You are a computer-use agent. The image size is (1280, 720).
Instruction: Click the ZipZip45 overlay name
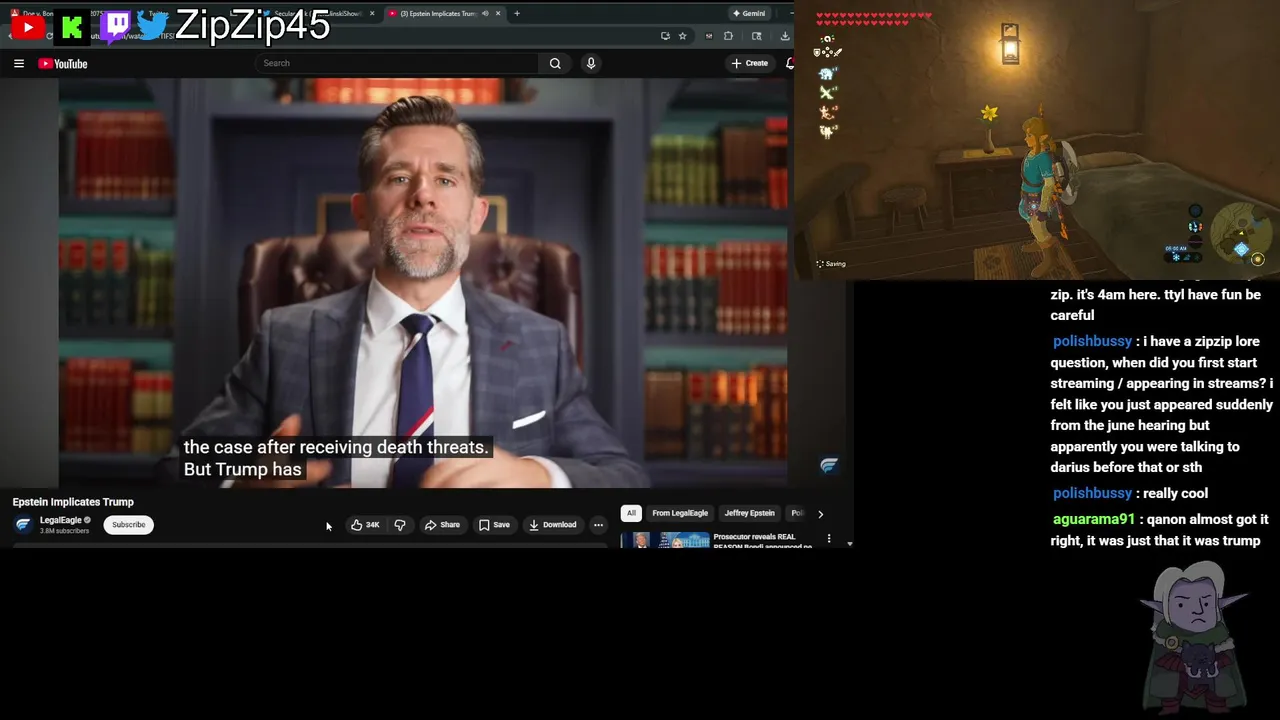tap(252, 25)
